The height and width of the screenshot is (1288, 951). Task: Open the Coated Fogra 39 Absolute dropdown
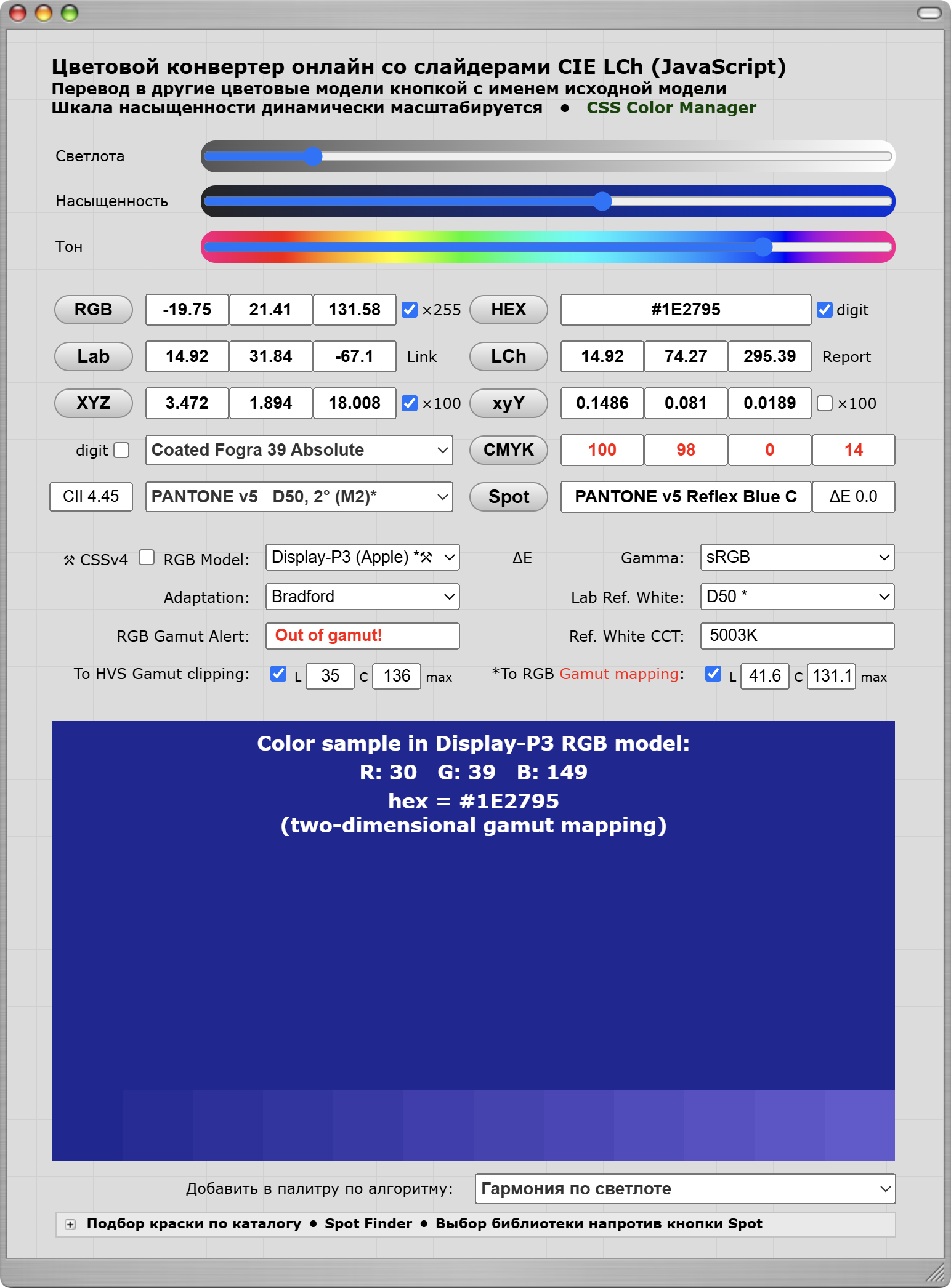click(299, 450)
